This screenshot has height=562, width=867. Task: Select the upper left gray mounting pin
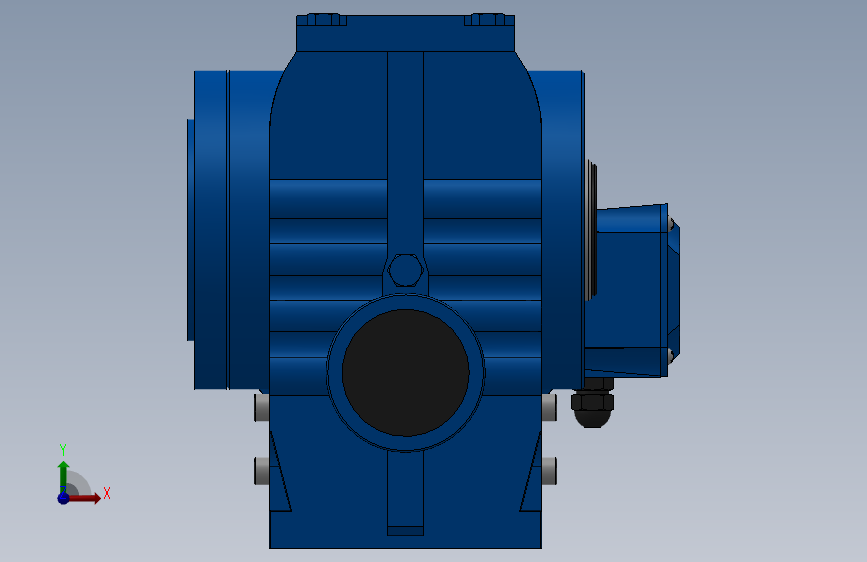[x=262, y=408]
